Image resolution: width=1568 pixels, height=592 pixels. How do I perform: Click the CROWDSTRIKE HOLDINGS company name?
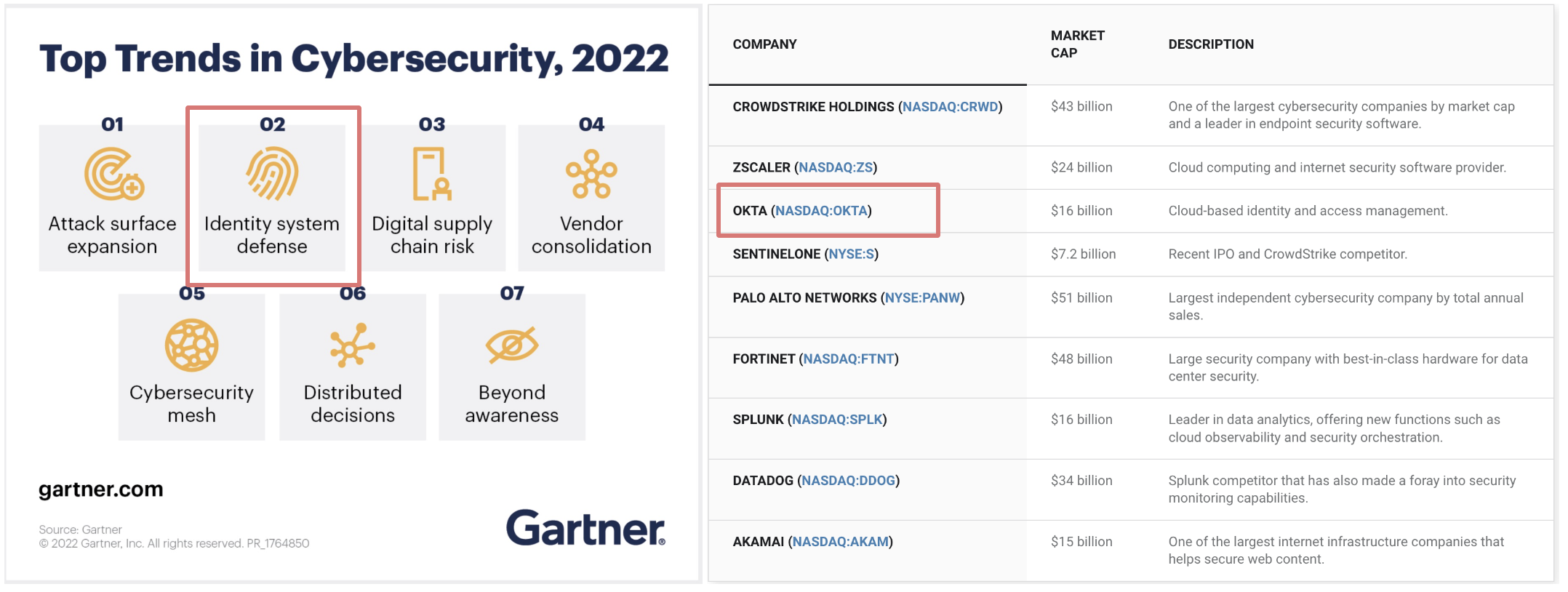813,107
